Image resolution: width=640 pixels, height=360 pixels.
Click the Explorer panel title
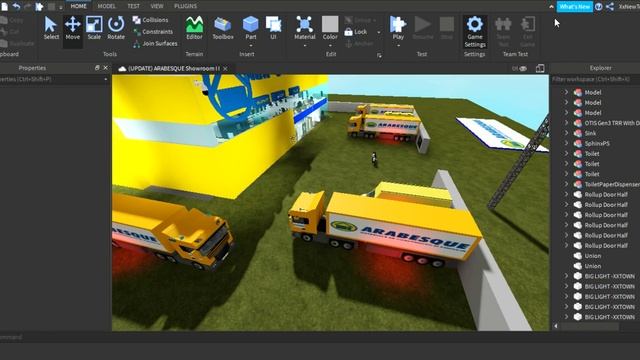point(600,68)
